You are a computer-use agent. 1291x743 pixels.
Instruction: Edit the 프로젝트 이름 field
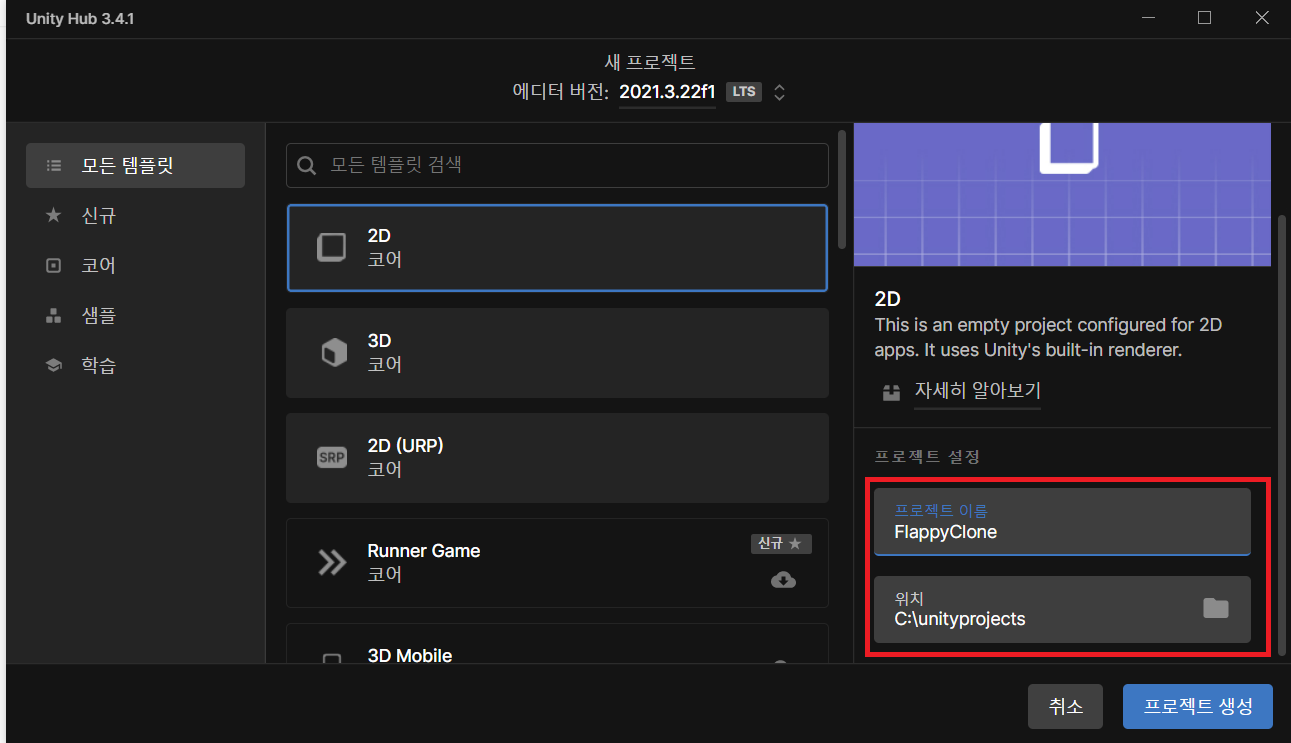pos(1062,522)
